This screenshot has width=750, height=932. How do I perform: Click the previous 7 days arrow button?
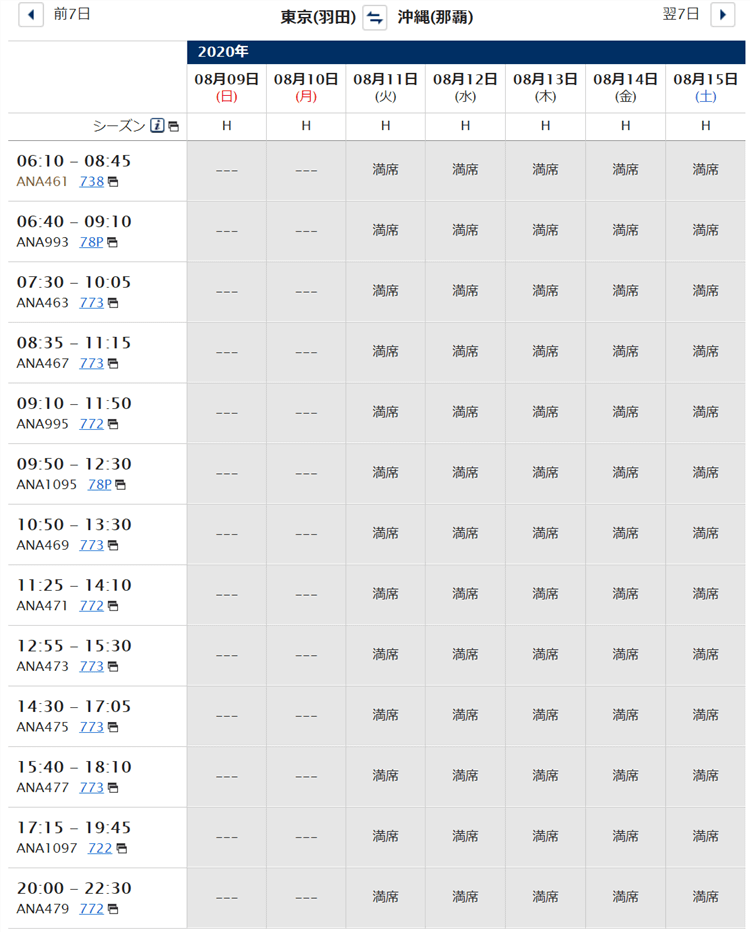[31, 15]
